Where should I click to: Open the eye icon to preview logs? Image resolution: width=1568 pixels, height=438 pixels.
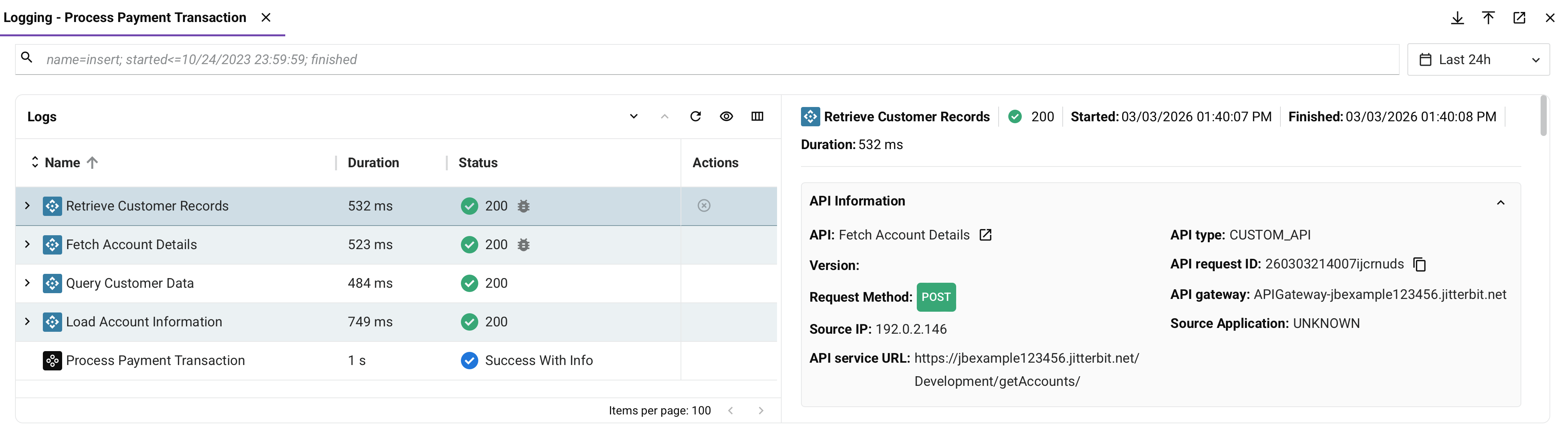[727, 116]
